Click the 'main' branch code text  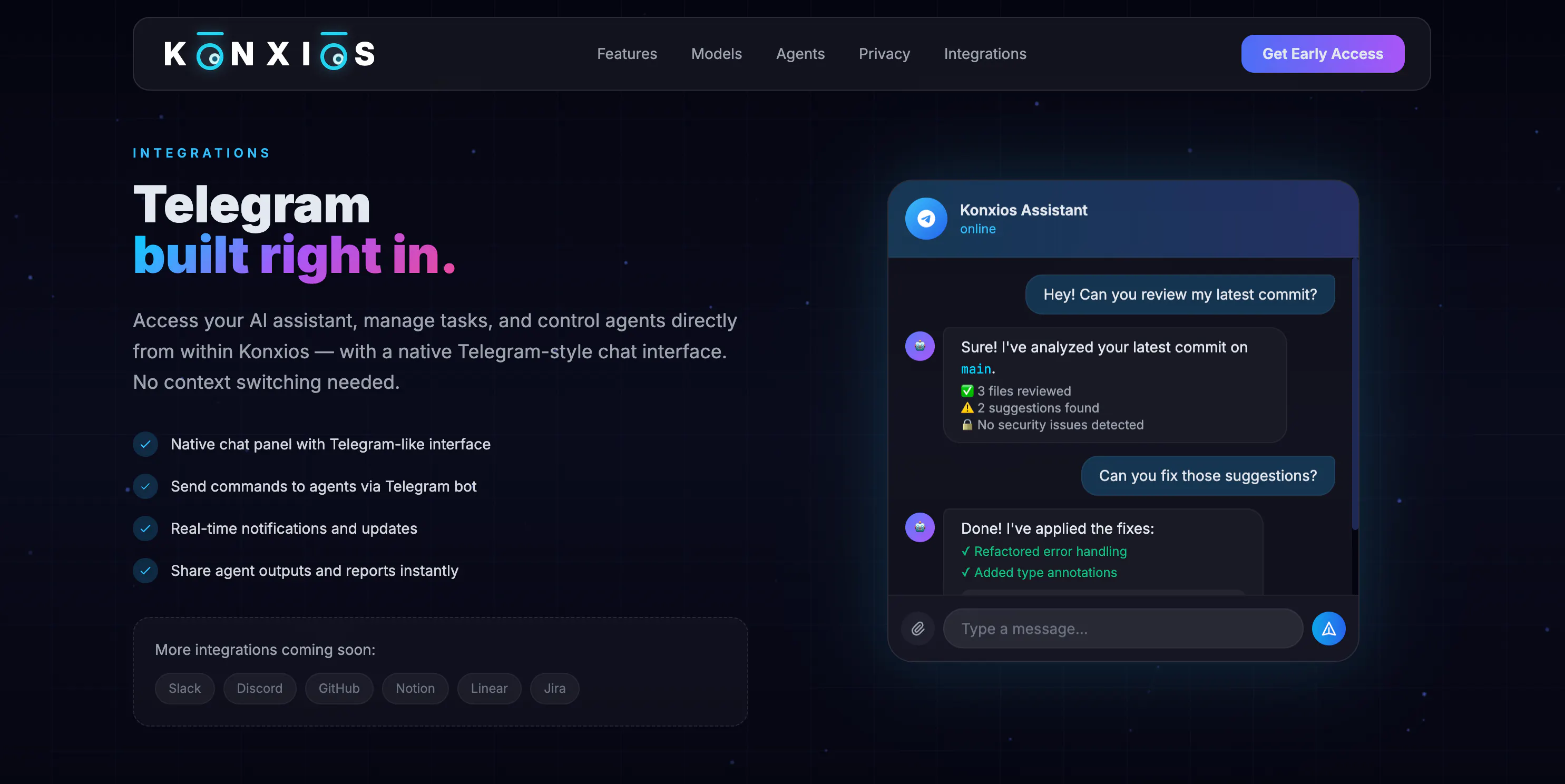(976, 369)
